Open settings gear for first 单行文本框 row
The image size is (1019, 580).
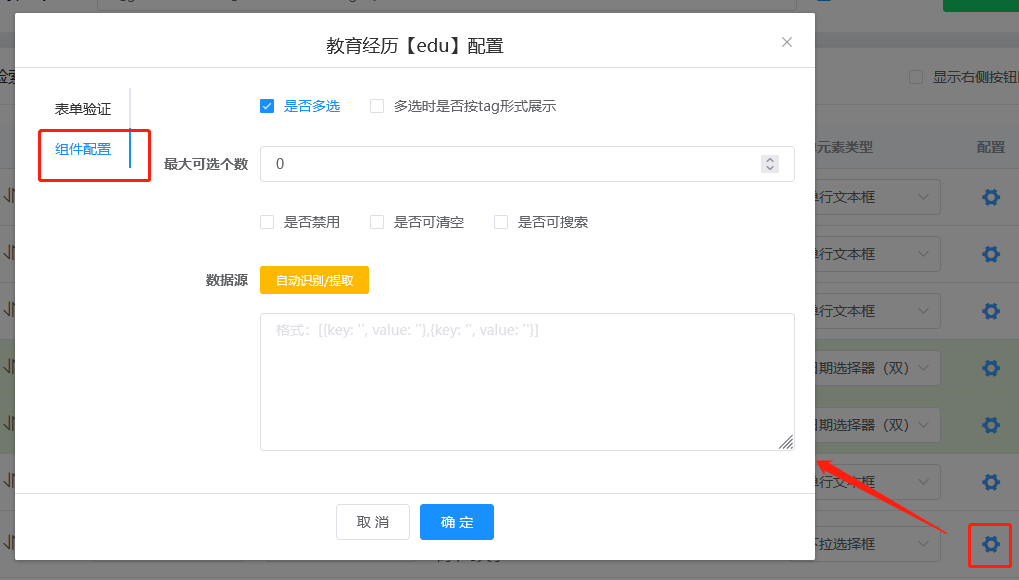point(989,196)
